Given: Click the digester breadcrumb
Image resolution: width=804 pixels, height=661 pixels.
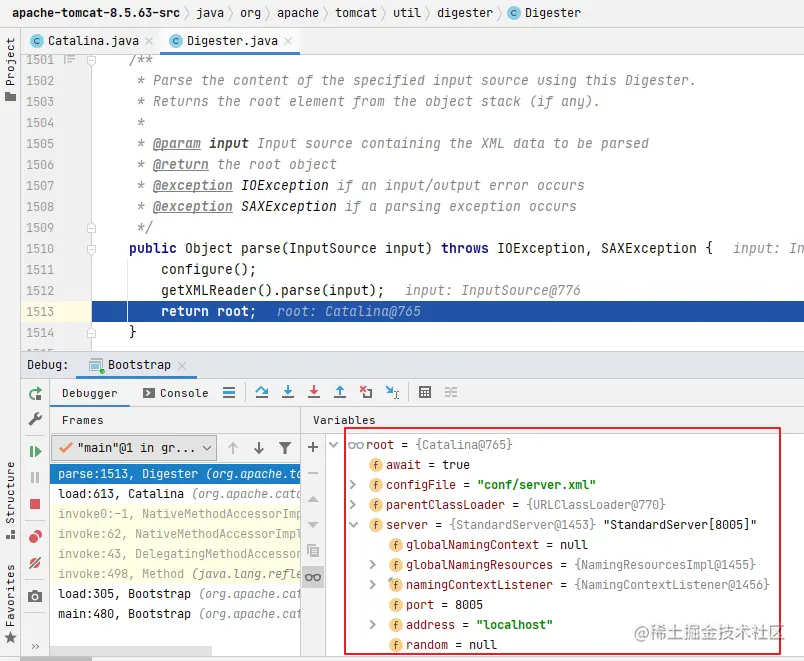Looking at the screenshot, I should 465,13.
